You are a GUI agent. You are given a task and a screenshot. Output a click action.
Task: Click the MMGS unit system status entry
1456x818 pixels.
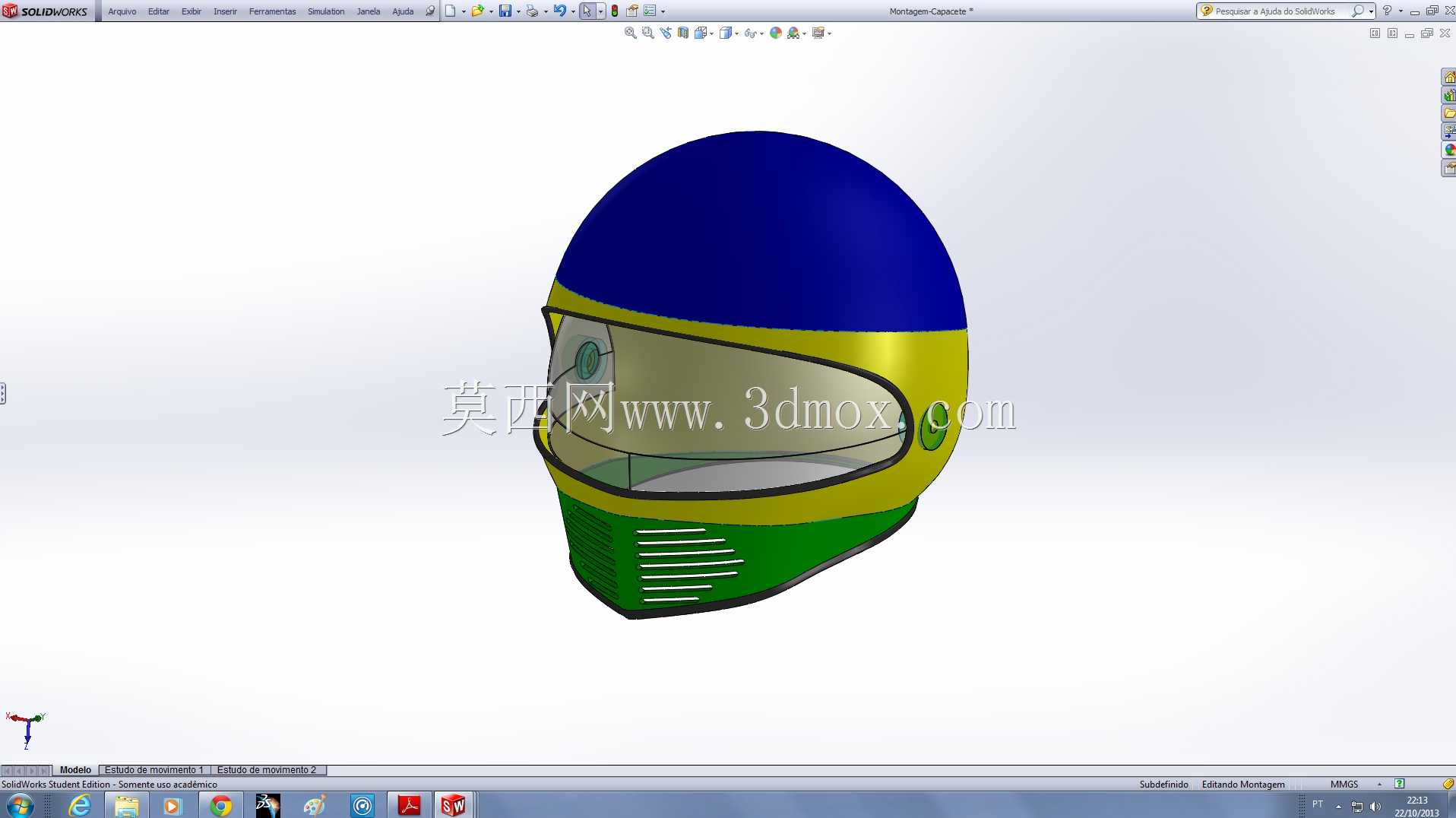tap(1344, 784)
